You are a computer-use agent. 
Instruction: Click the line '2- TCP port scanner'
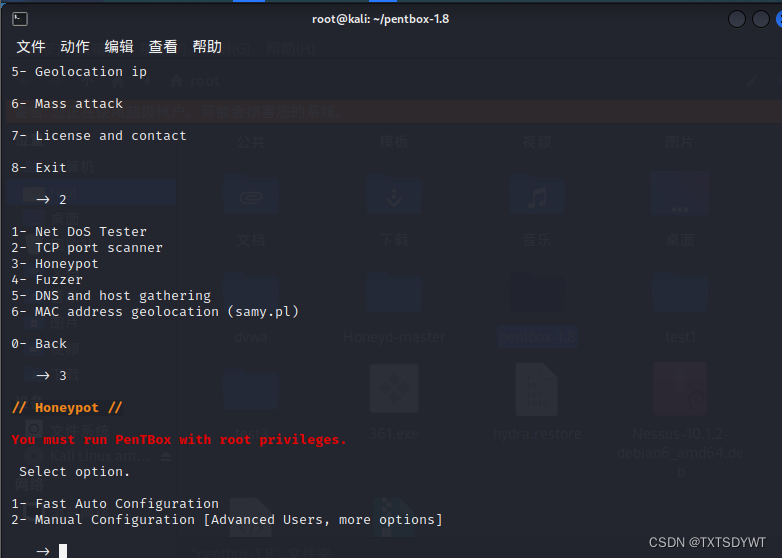point(87,247)
